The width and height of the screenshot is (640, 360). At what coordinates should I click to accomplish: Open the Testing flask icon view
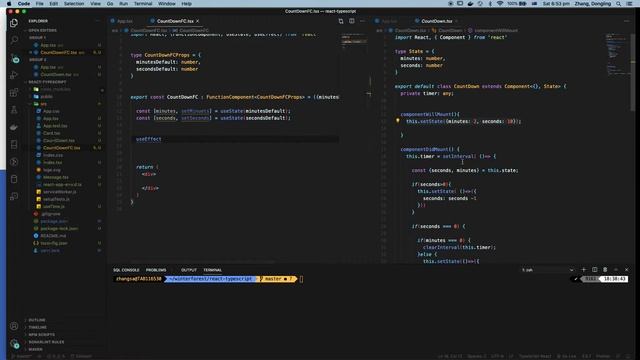coord(14,110)
